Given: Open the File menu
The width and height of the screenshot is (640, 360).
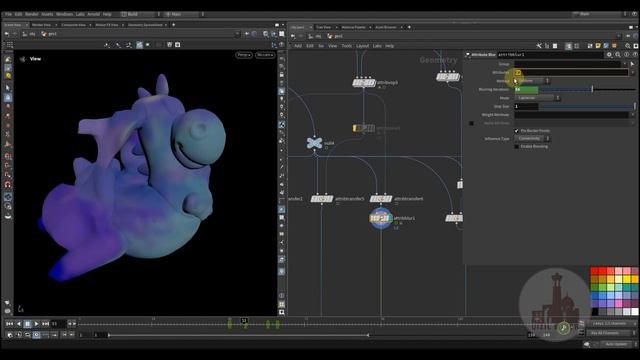Looking at the screenshot, I should pos(8,14).
